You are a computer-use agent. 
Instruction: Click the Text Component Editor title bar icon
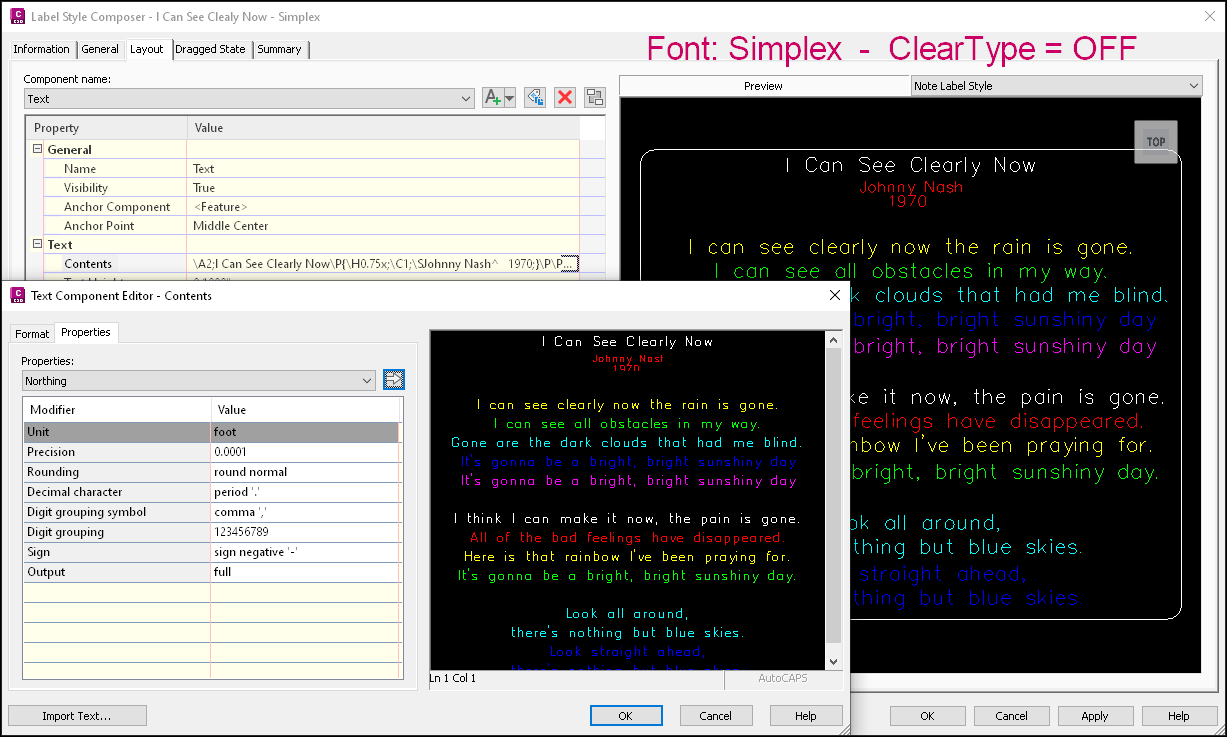tap(14, 295)
